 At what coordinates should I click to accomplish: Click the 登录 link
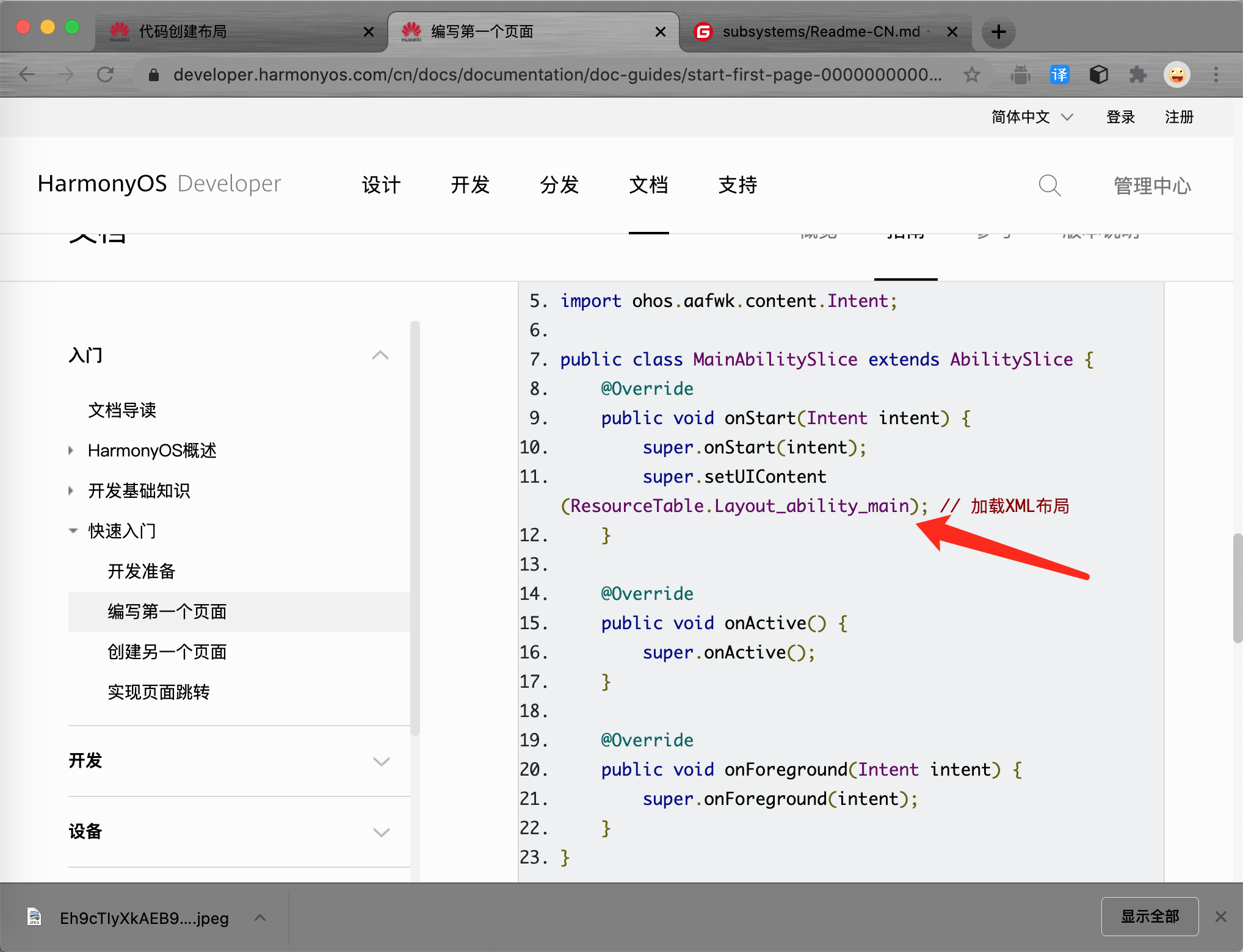[x=1120, y=117]
